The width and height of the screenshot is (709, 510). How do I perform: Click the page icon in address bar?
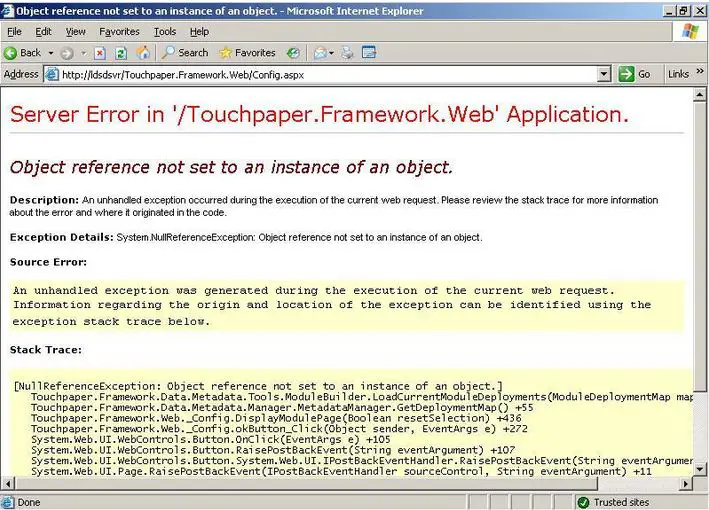pyautogui.click(x=52, y=75)
